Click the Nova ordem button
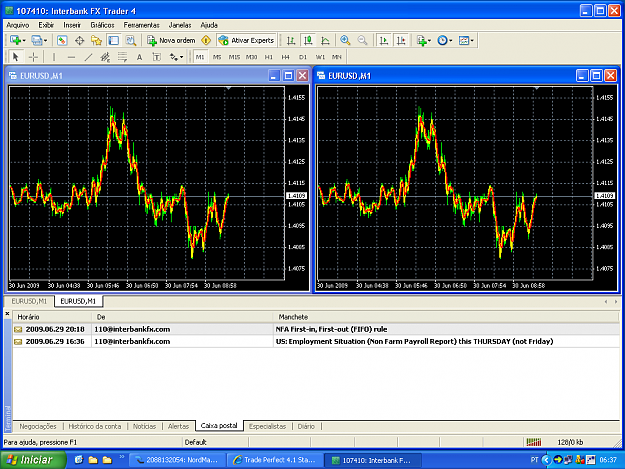Screen dimensions: 625x469 pyautogui.click(x=171, y=40)
